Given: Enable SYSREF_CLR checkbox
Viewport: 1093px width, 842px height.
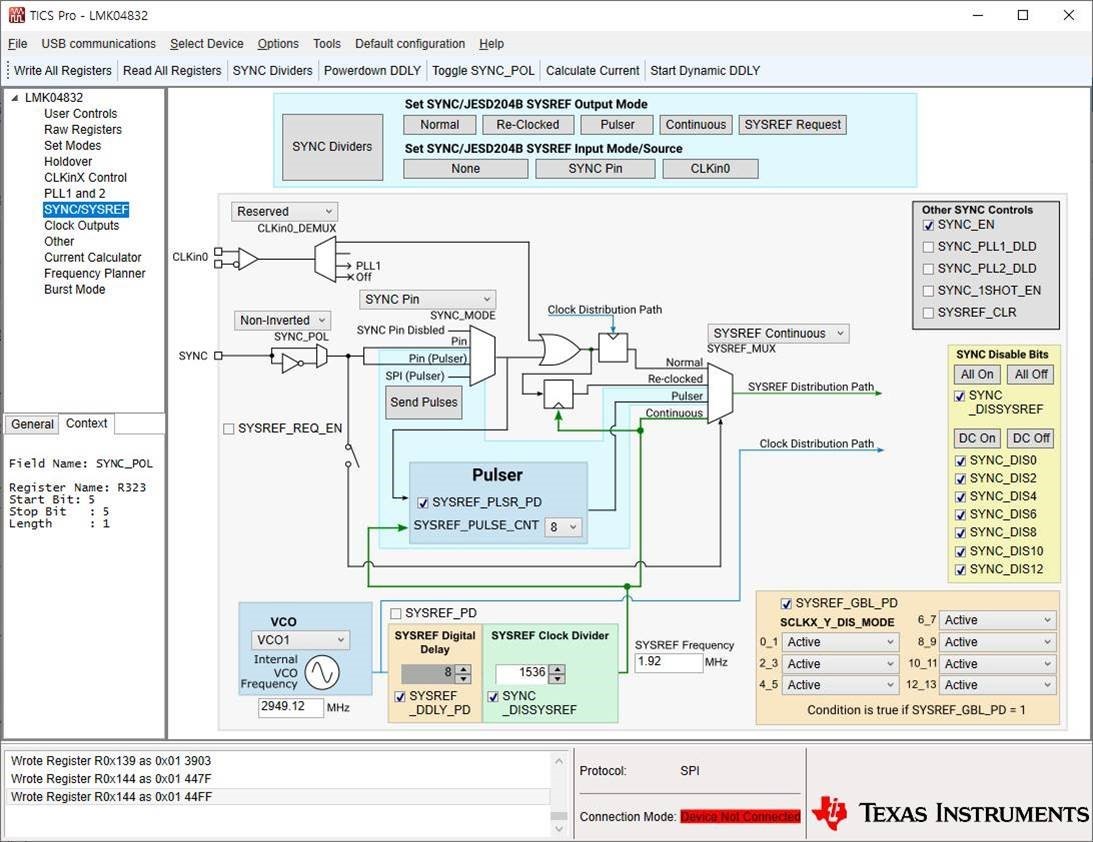Looking at the screenshot, I should 928,313.
